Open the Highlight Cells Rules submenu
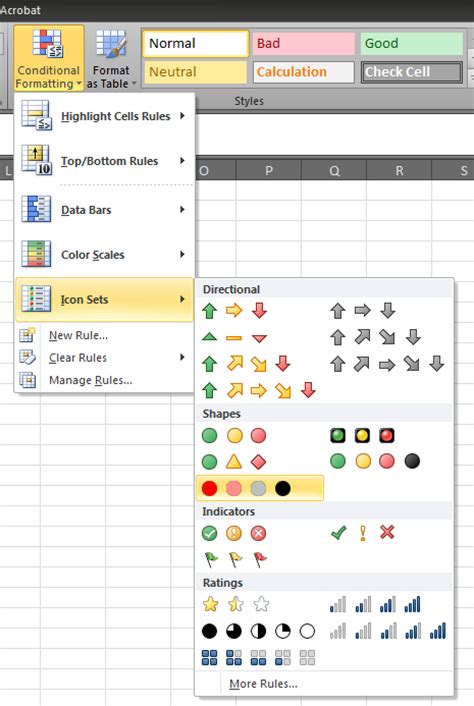This screenshot has height=706, width=474. 104,116
